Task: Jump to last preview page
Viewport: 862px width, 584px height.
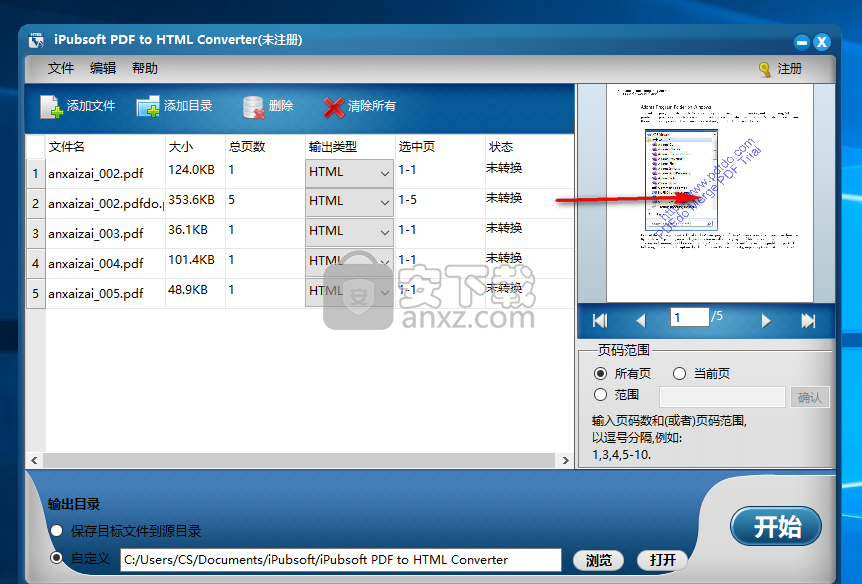Action: coord(808,320)
